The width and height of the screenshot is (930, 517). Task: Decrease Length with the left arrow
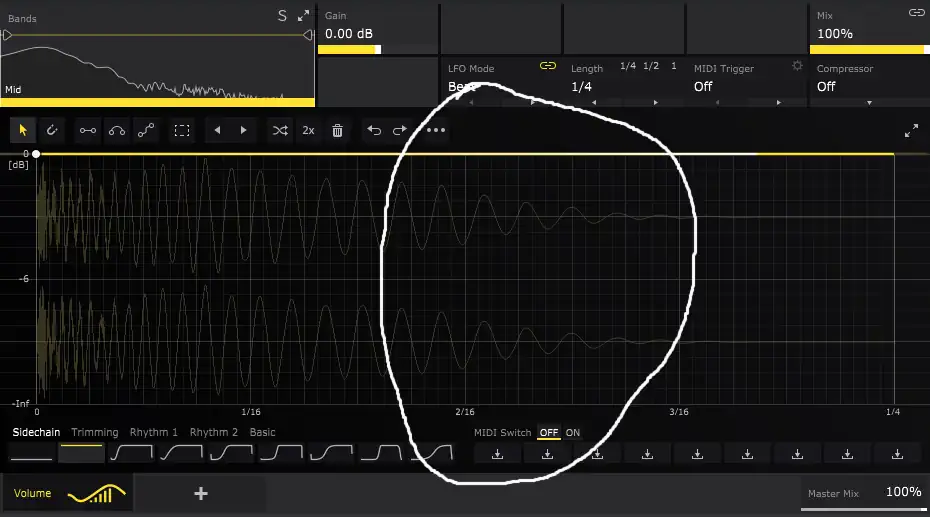[594, 103]
